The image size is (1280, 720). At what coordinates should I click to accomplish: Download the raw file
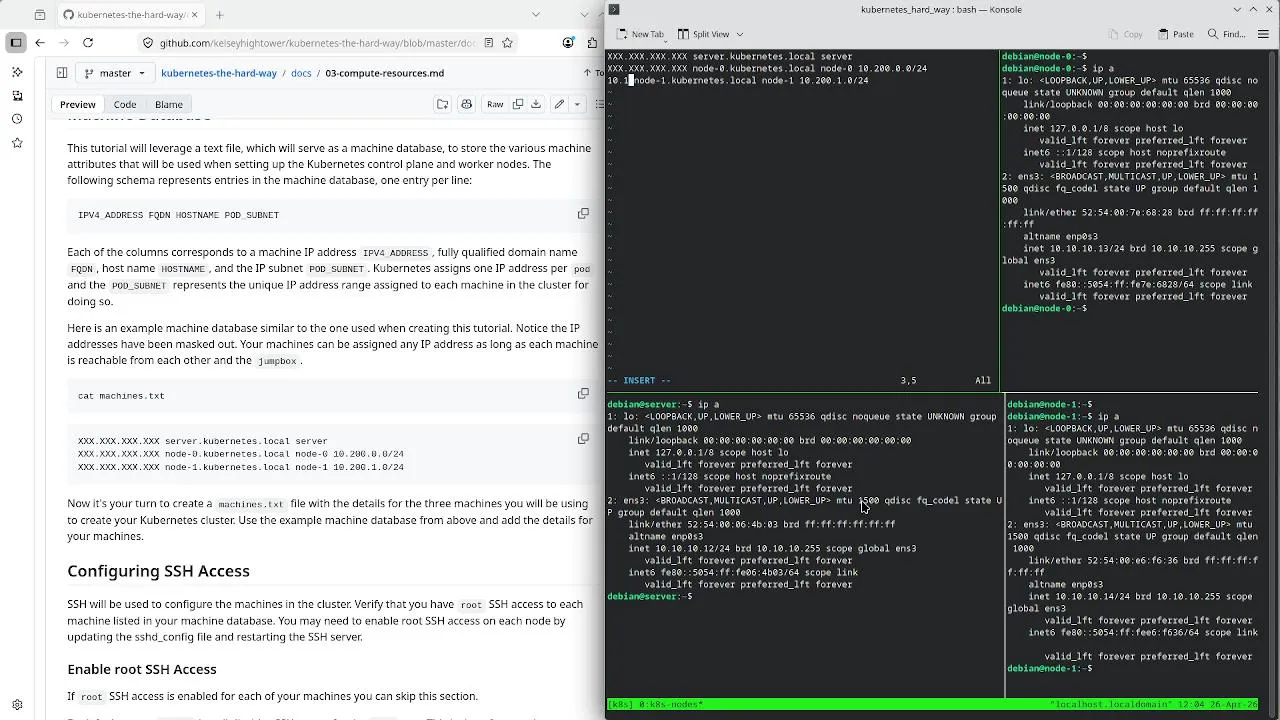tap(536, 104)
